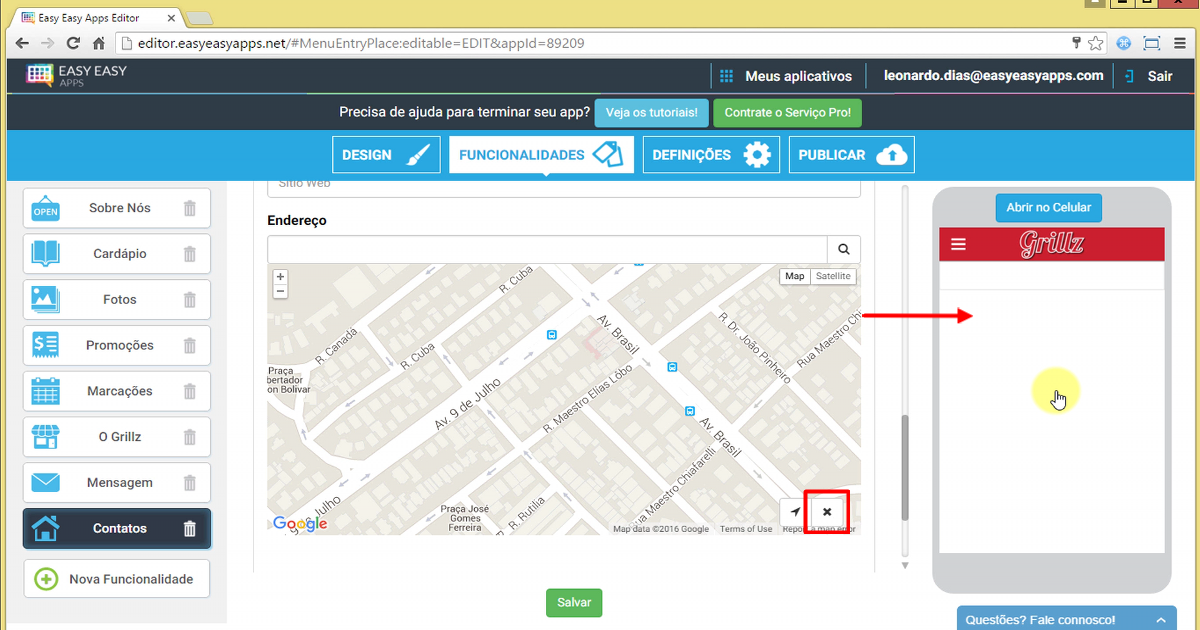Image resolution: width=1200 pixels, height=630 pixels.
Task: Open Meus aplicativos grid menu
Action: pos(785,76)
